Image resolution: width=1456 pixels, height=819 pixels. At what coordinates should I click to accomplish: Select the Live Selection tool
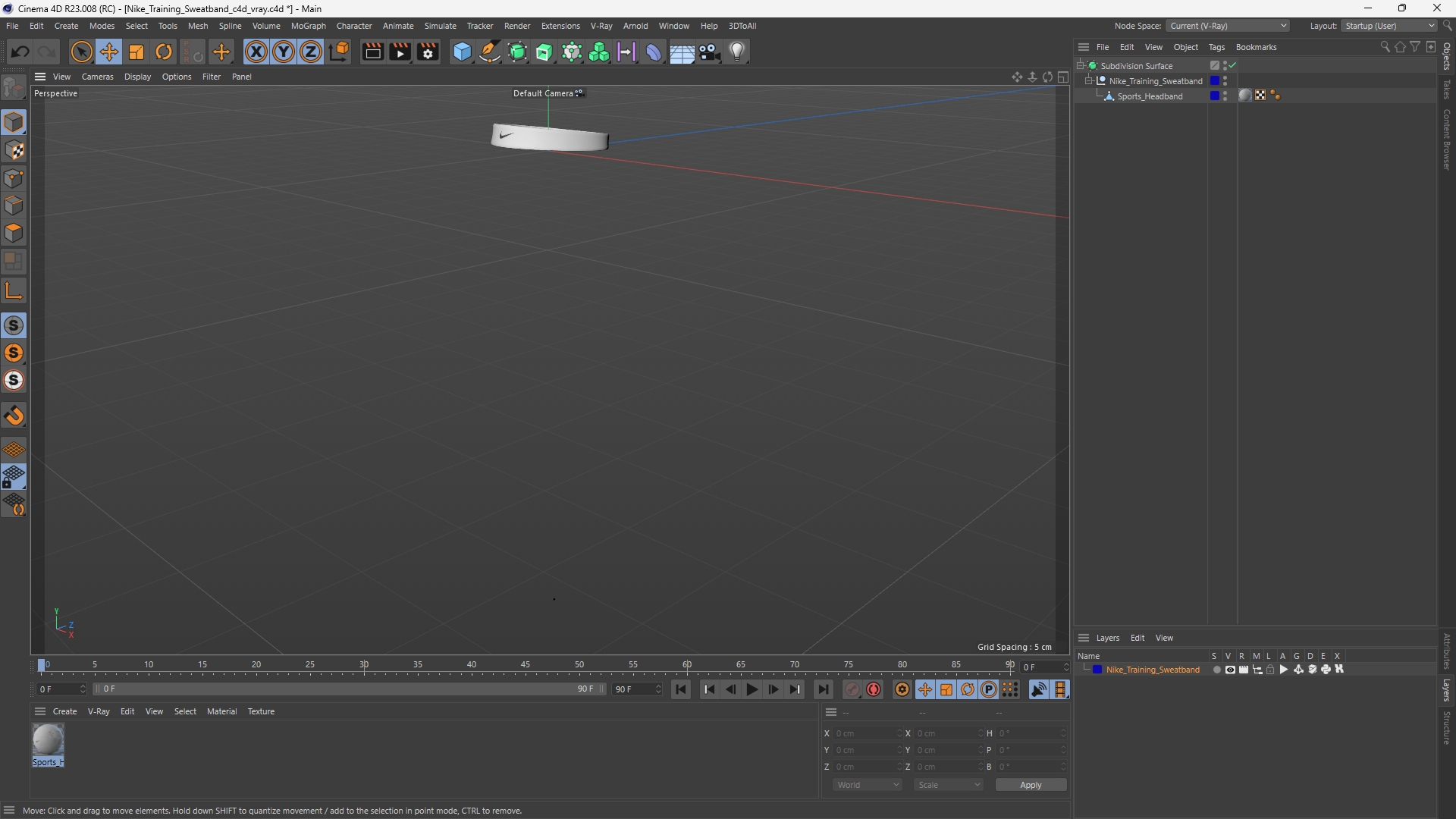[81, 52]
